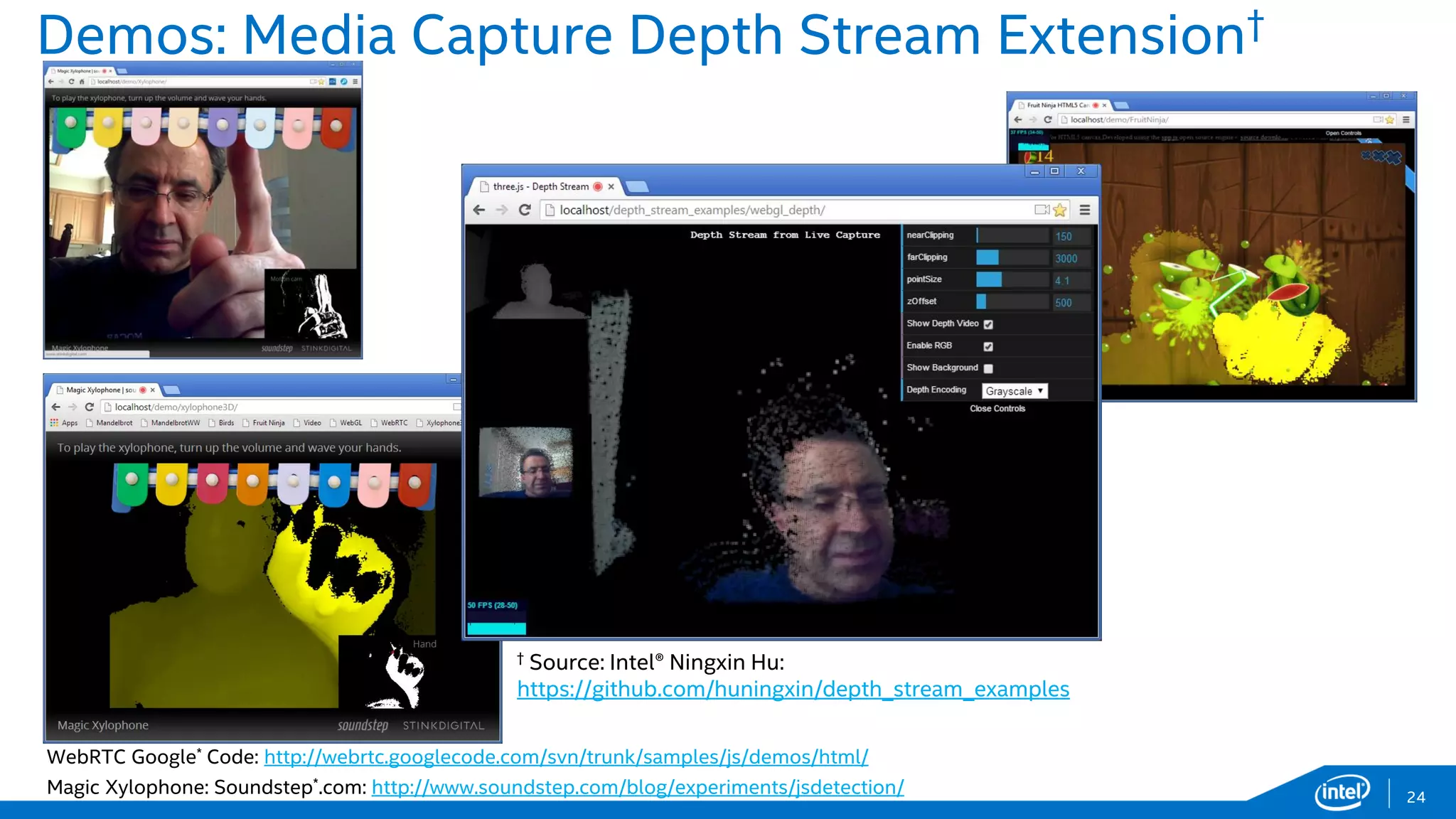Adjust the zOffset slider
The width and height of the screenshot is (1456, 819).
tap(1012, 301)
